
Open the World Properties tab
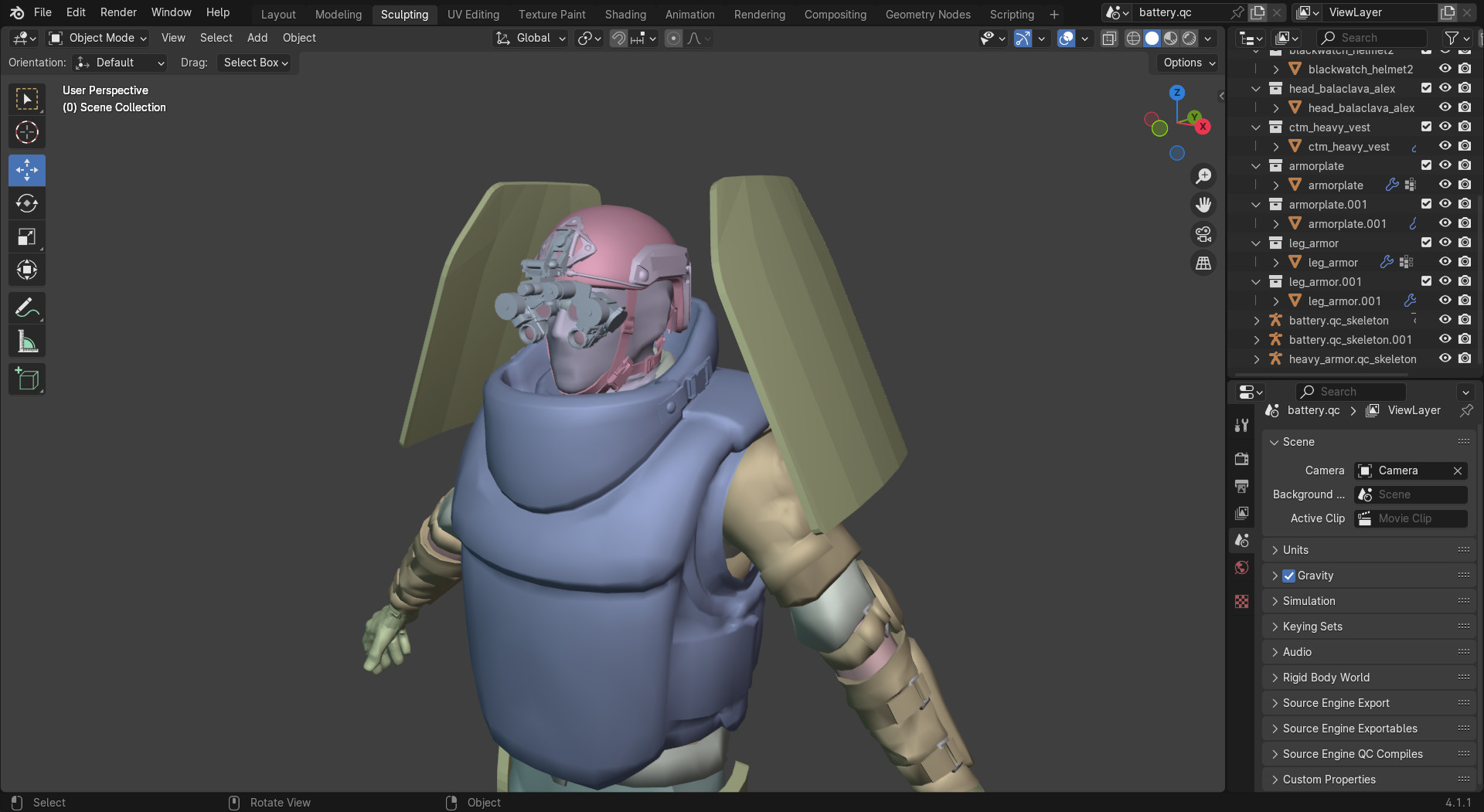tap(1242, 567)
